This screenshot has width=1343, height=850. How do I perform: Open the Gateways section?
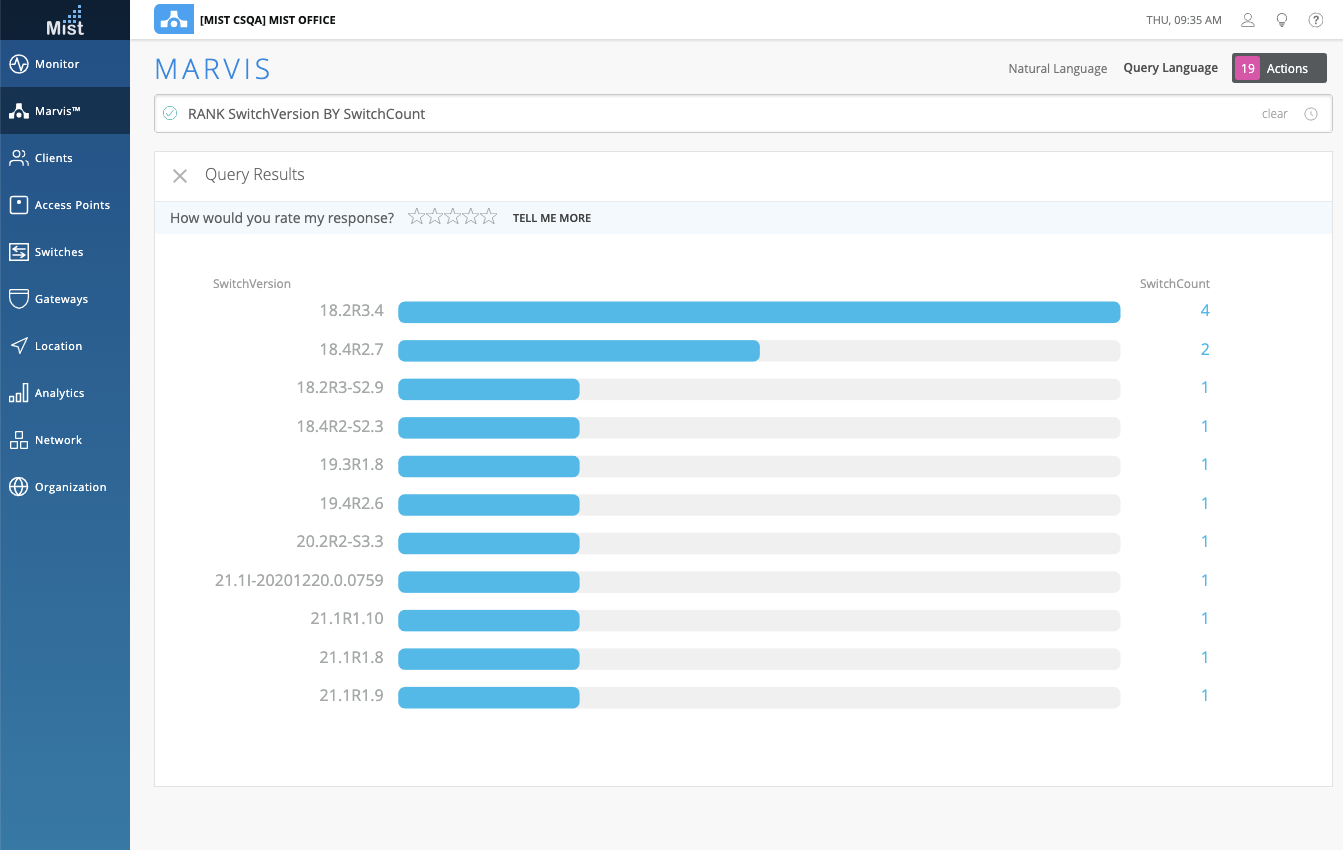61,299
